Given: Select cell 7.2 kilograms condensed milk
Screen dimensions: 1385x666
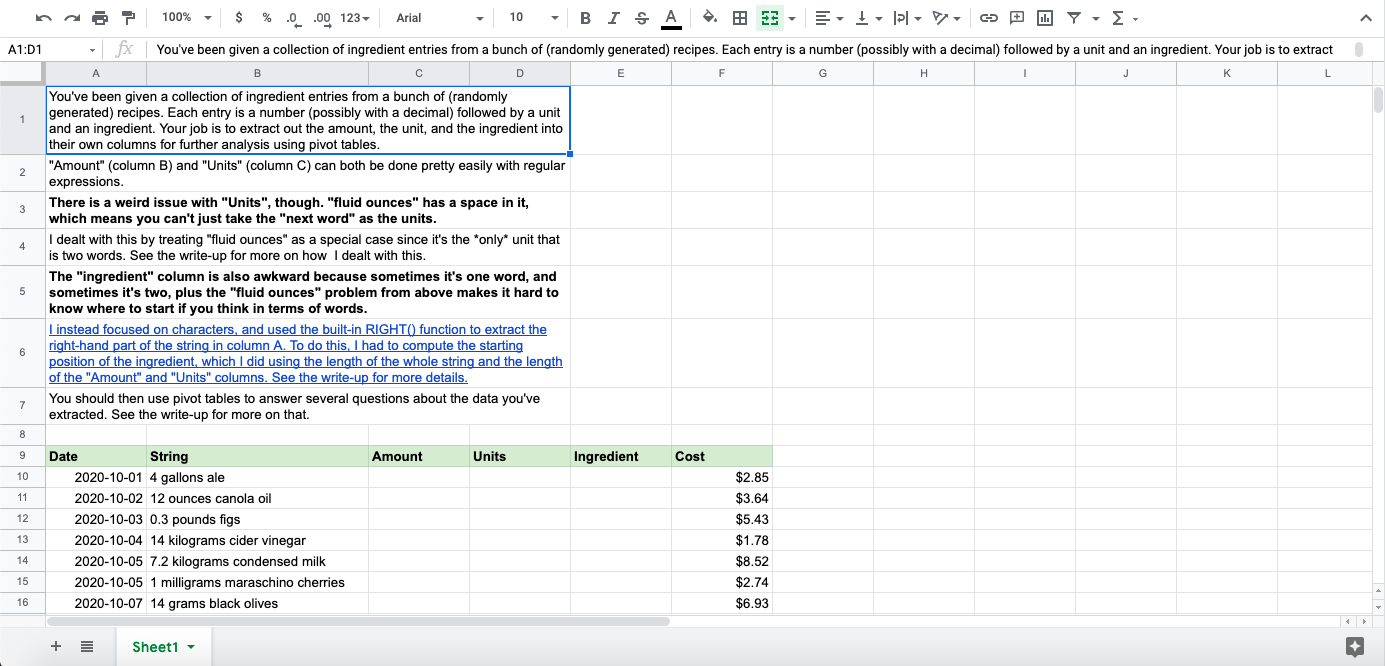Looking at the screenshot, I should 257,561.
